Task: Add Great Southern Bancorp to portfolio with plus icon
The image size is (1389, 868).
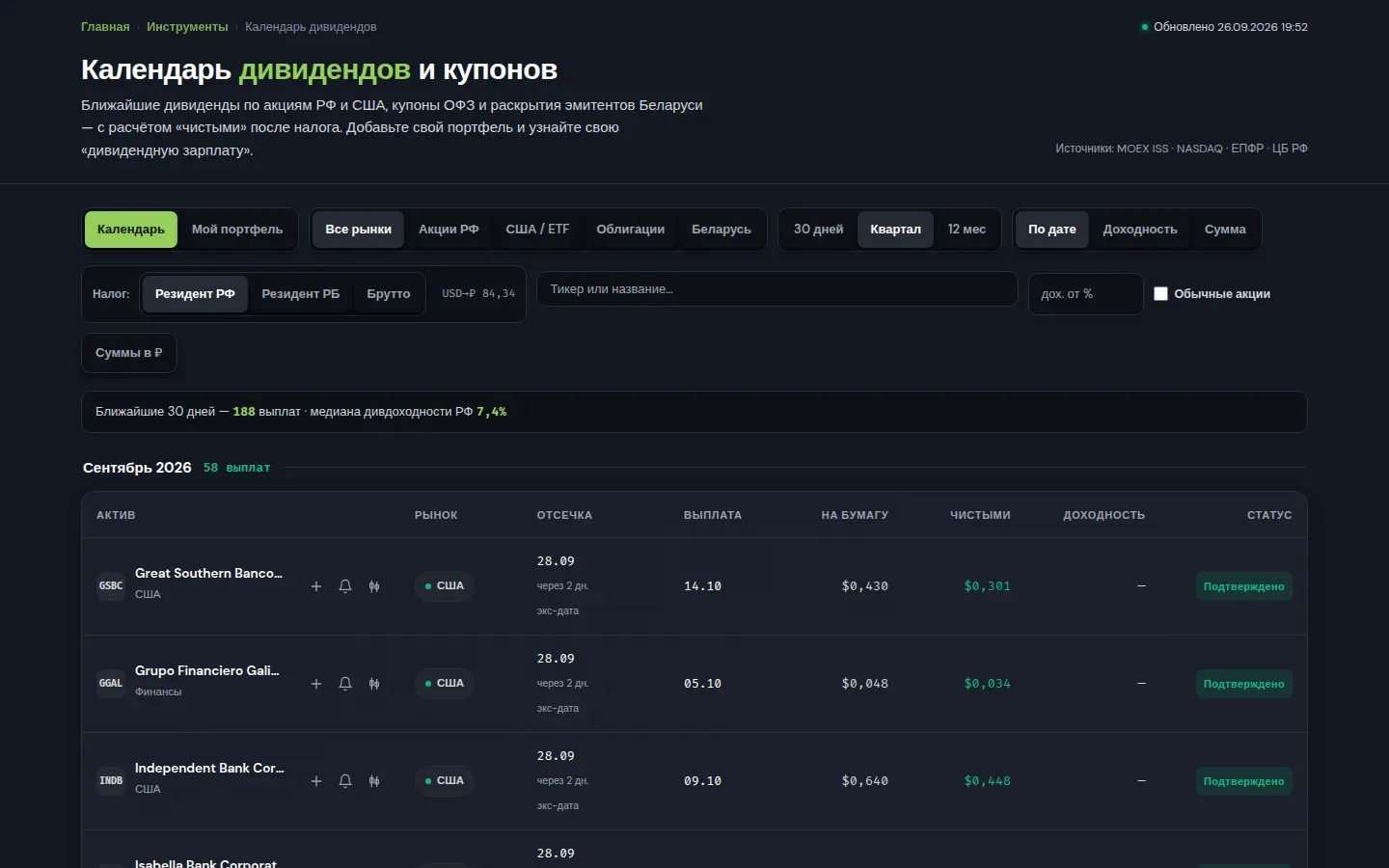Action: point(316,586)
